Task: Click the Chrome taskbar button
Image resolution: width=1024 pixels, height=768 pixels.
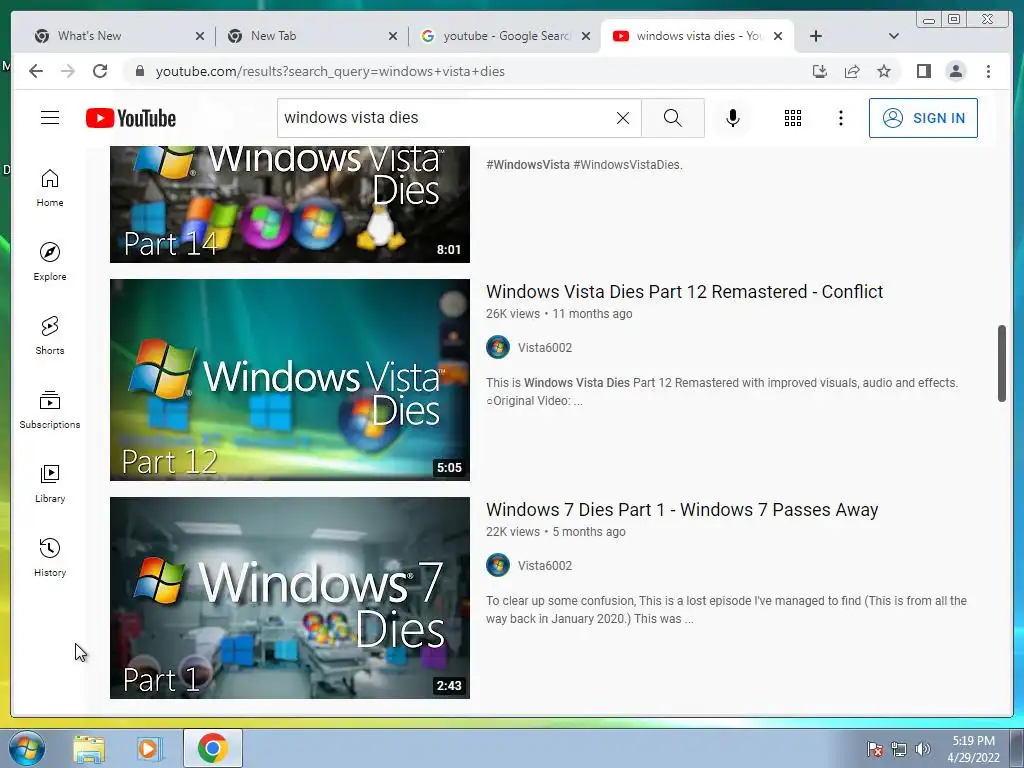Action: click(x=213, y=748)
